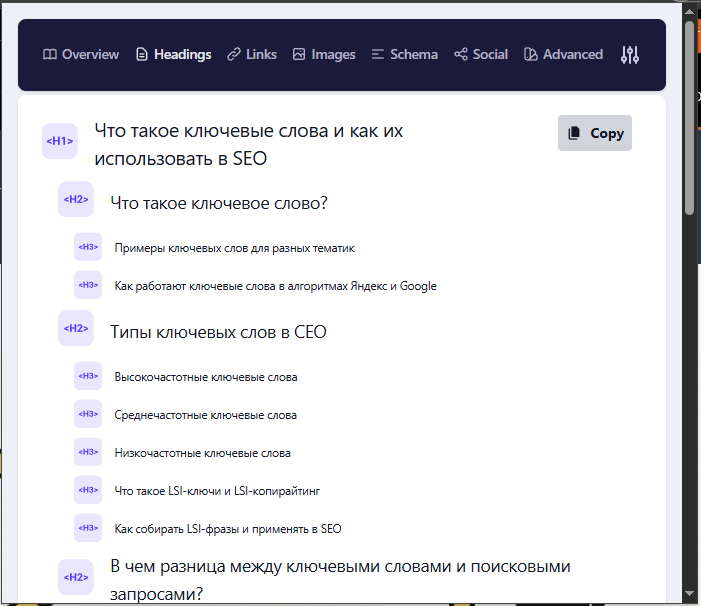The height and width of the screenshot is (606, 701).
Task: Click H2 badge next to 'Что такое ключевое слово?'
Action: point(76,199)
